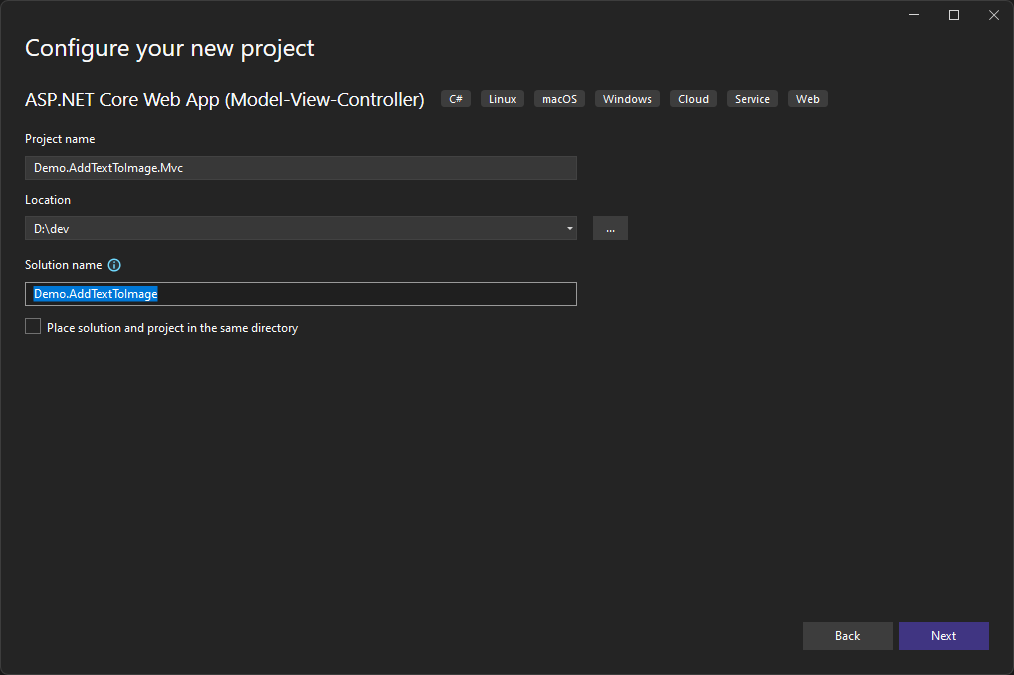This screenshot has height=675, width=1014.
Task: Click the Location label
Action: pos(48,200)
